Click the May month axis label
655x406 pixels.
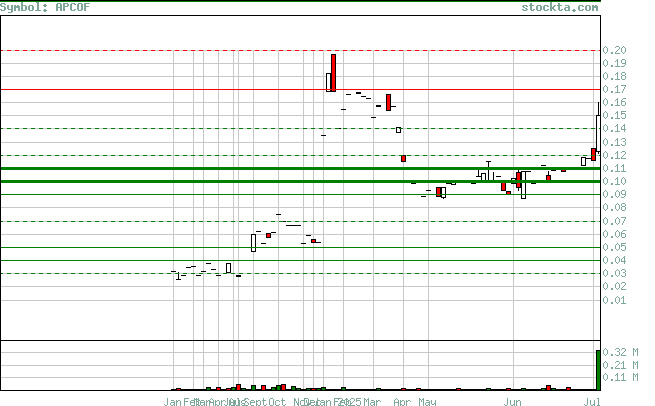click(x=427, y=402)
